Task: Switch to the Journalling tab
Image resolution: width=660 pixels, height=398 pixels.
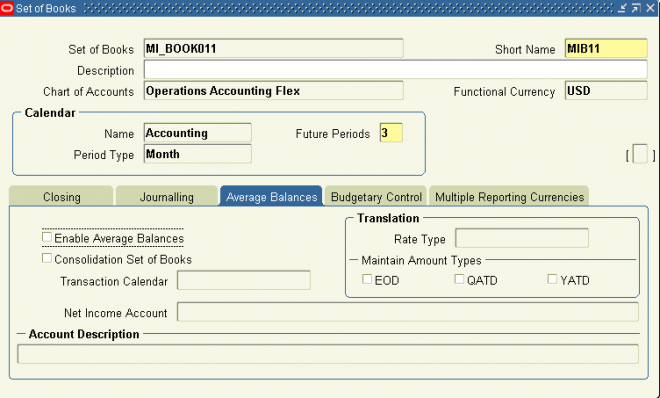Action: 167,196
